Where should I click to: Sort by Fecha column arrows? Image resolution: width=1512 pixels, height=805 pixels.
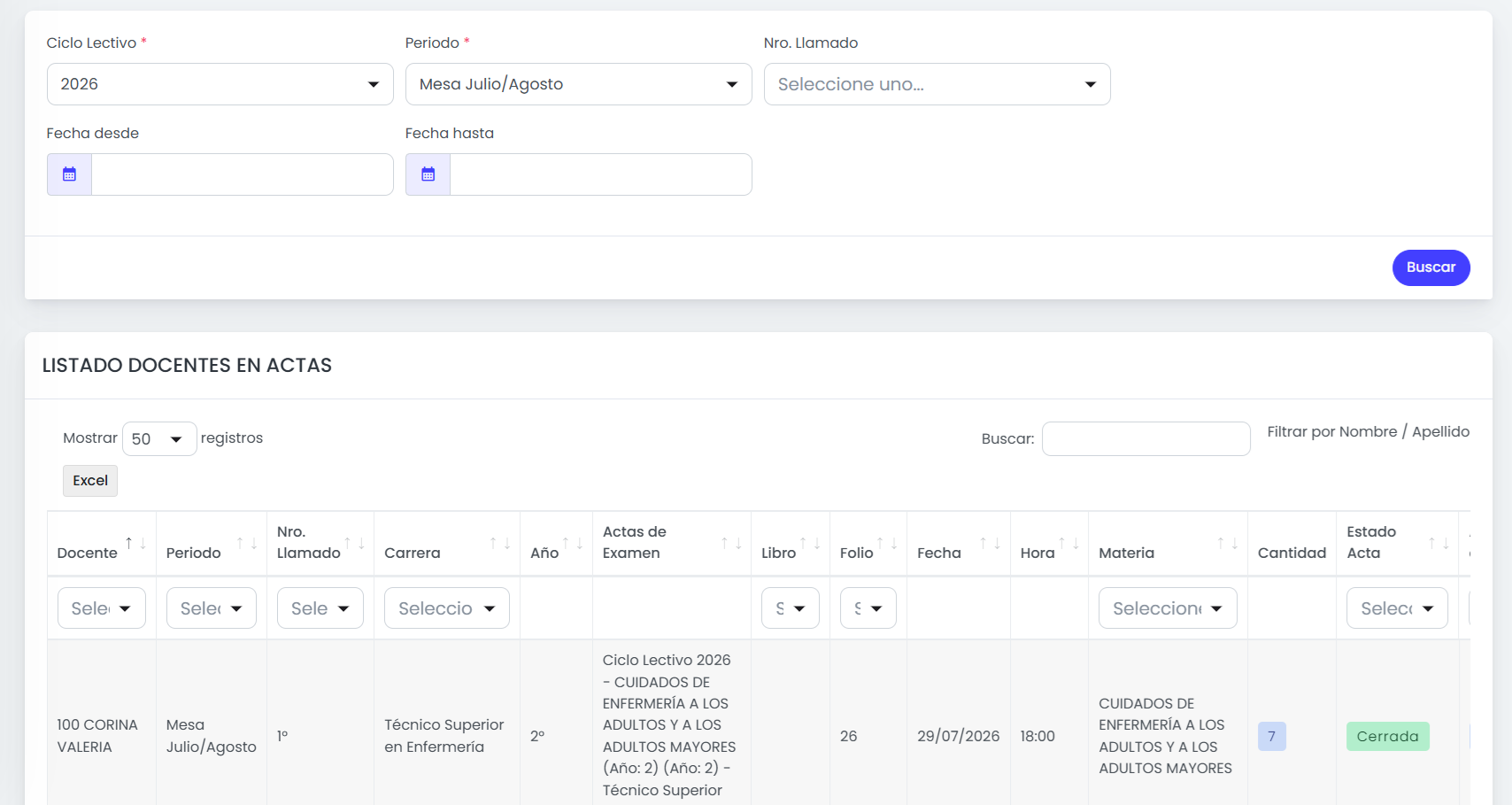coord(990,543)
